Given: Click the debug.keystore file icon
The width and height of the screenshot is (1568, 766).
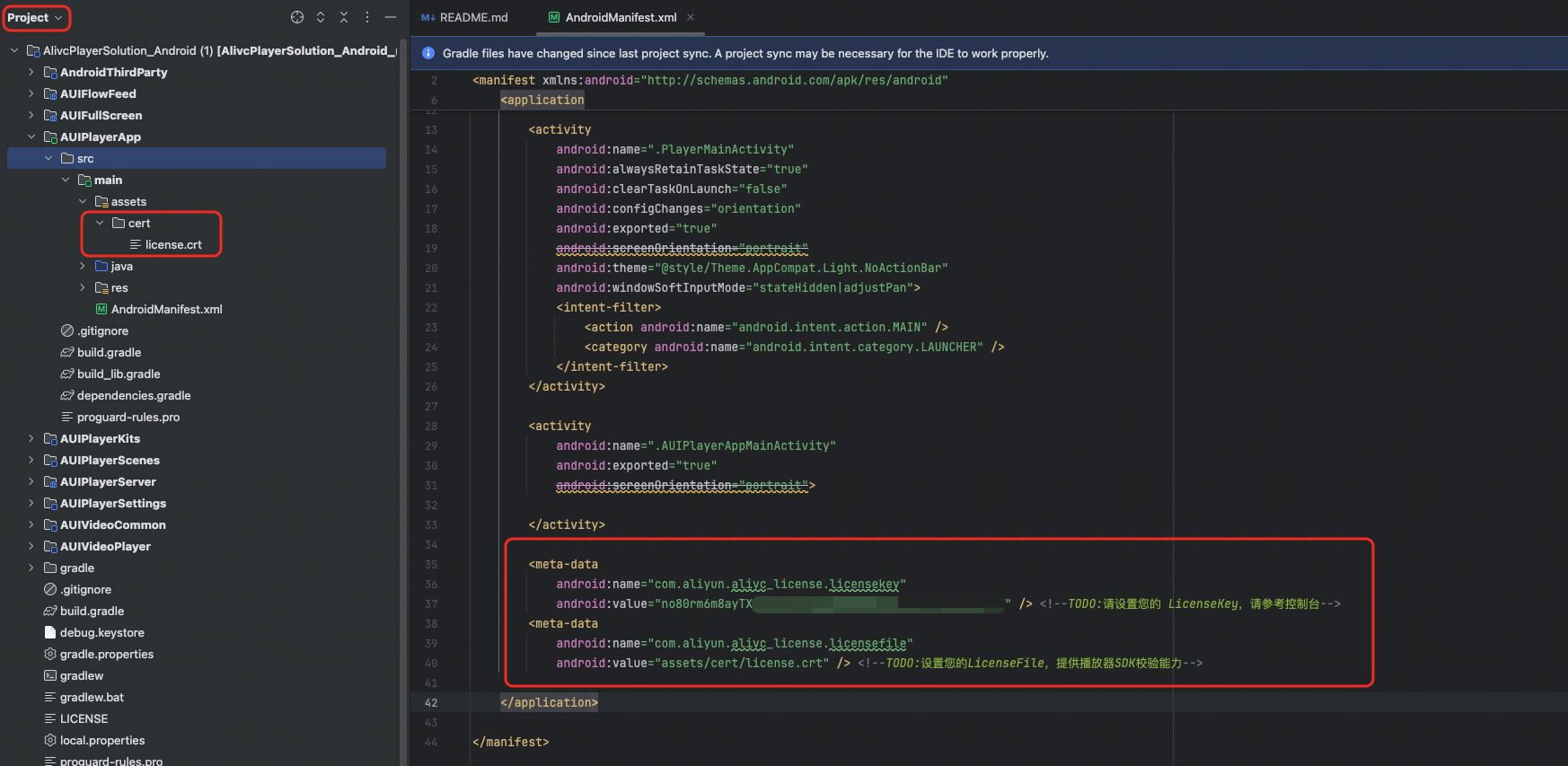Looking at the screenshot, I should tap(50, 632).
